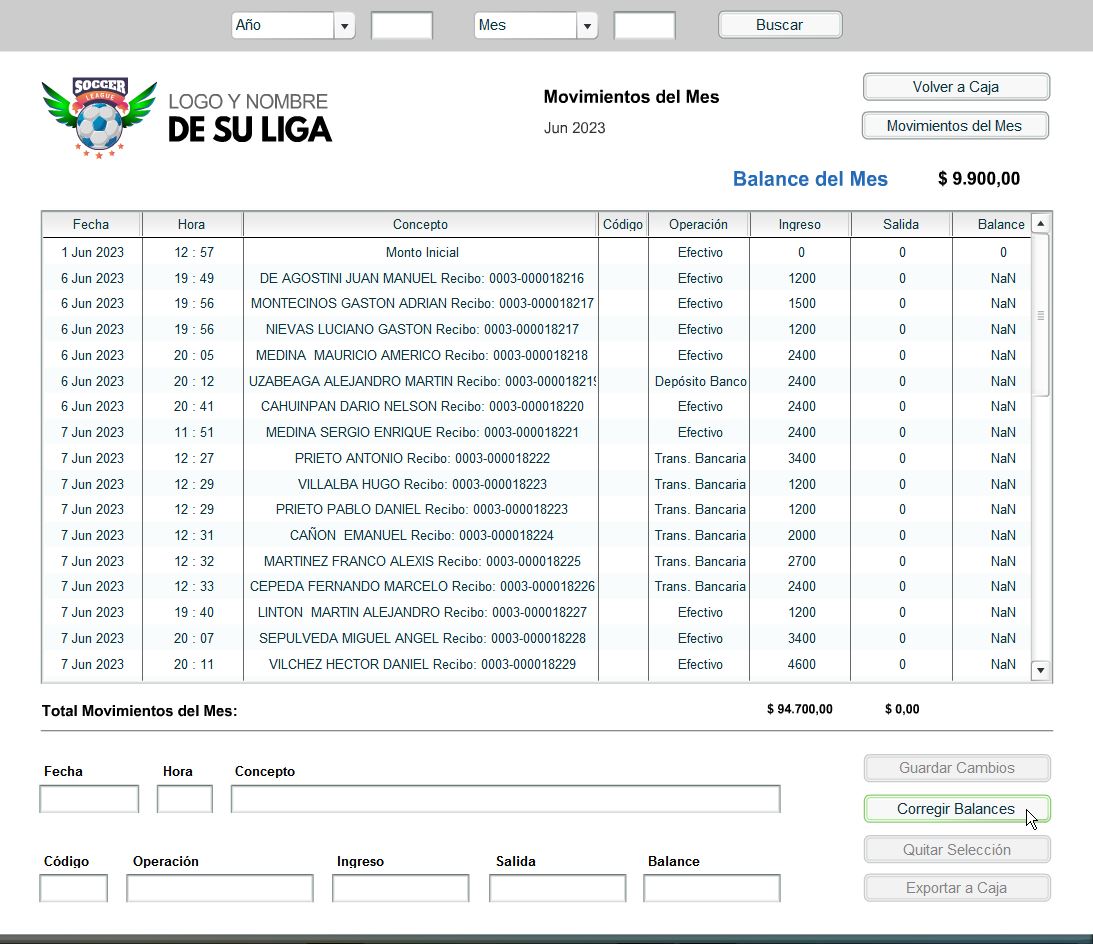Click the Código column header
1093x944 pixels.
622,224
